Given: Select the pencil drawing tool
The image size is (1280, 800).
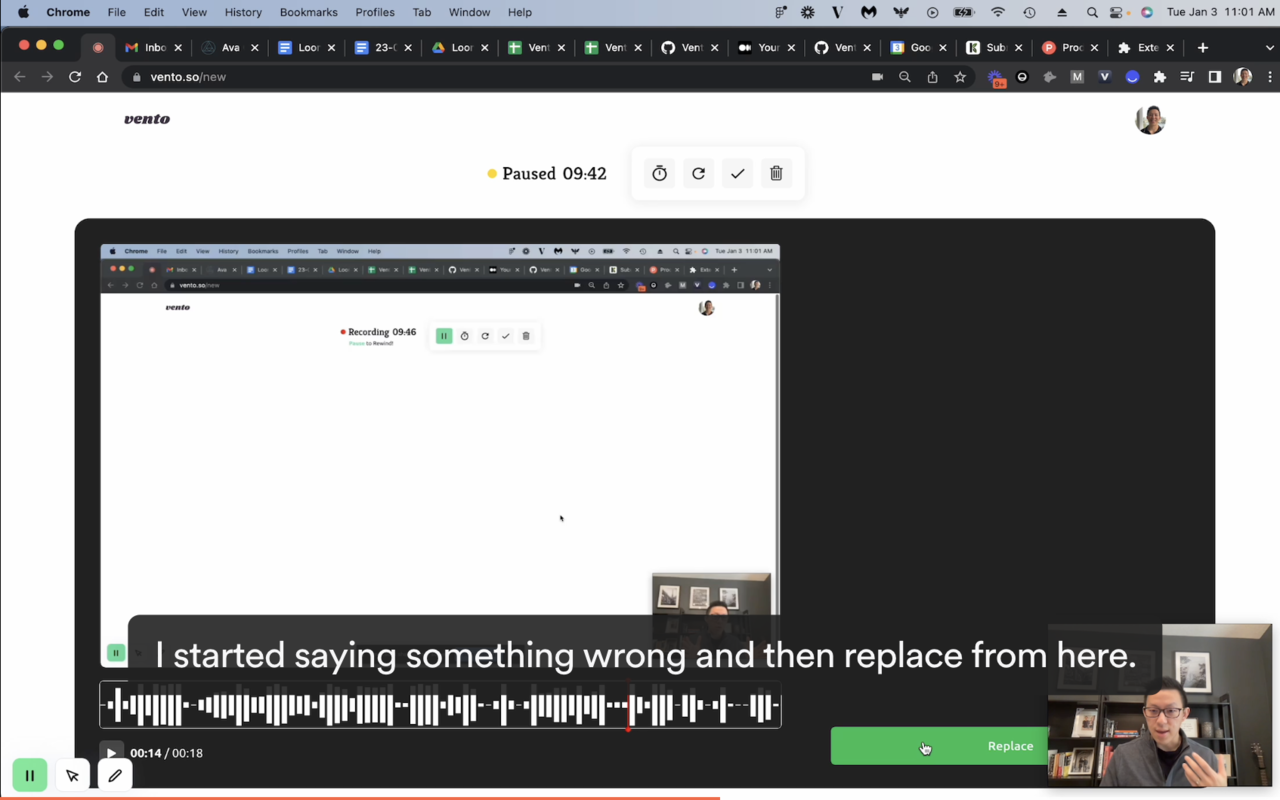Looking at the screenshot, I should tap(114, 775).
